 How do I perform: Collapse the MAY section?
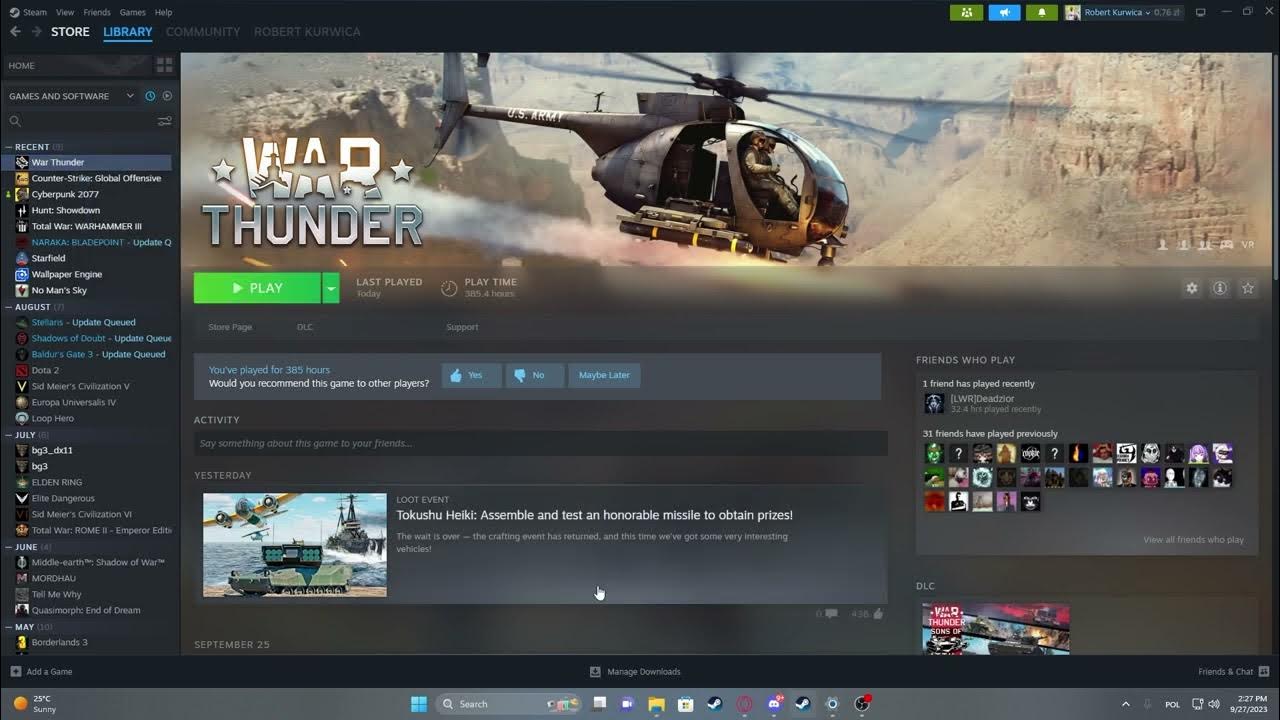click(9, 627)
